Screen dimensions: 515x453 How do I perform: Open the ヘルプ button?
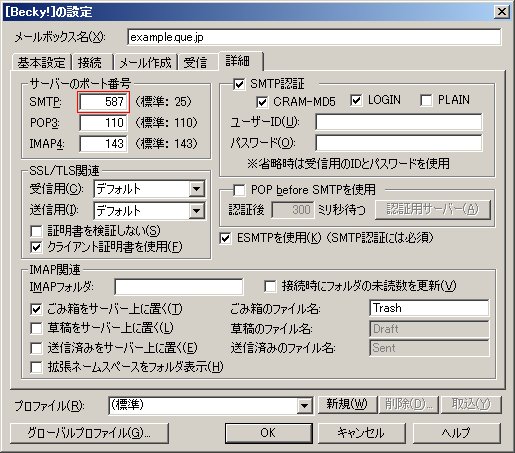click(457, 433)
